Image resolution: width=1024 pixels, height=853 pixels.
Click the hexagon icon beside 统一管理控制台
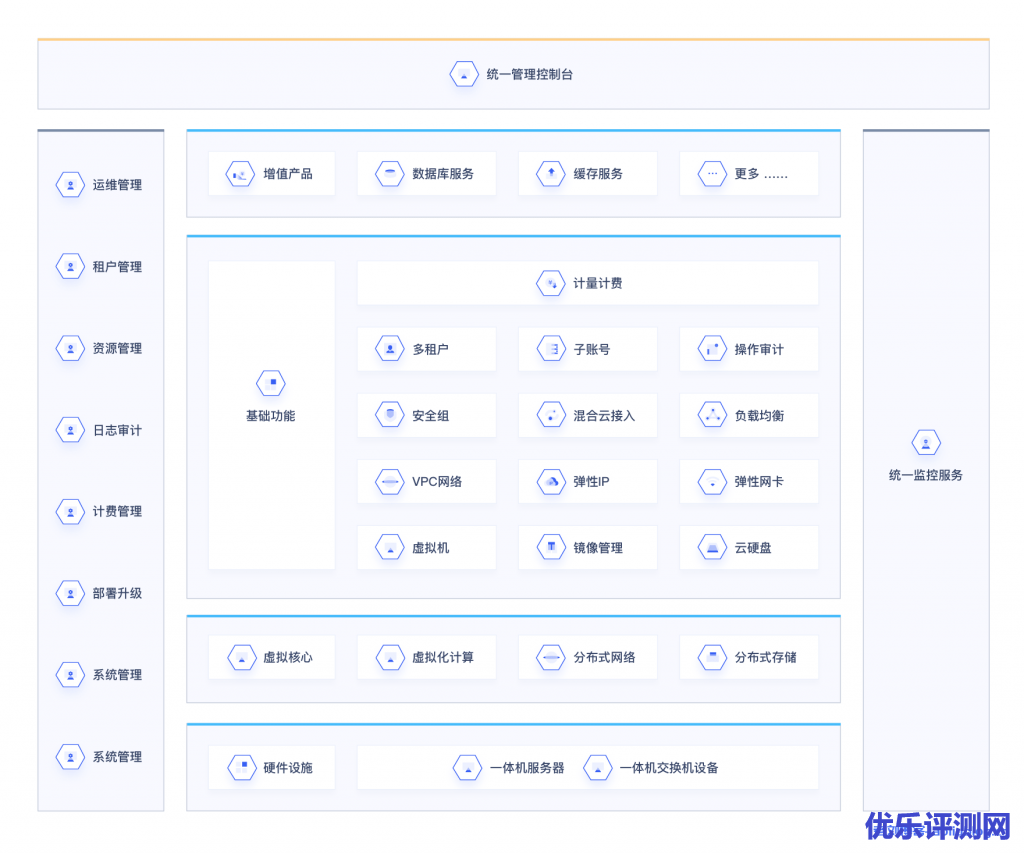point(464,74)
